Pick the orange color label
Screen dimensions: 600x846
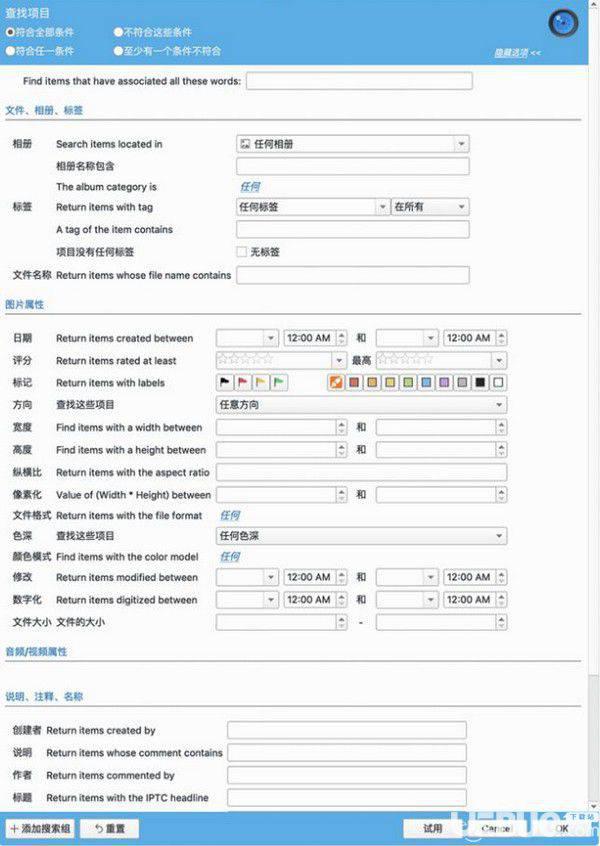tap(372, 383)
